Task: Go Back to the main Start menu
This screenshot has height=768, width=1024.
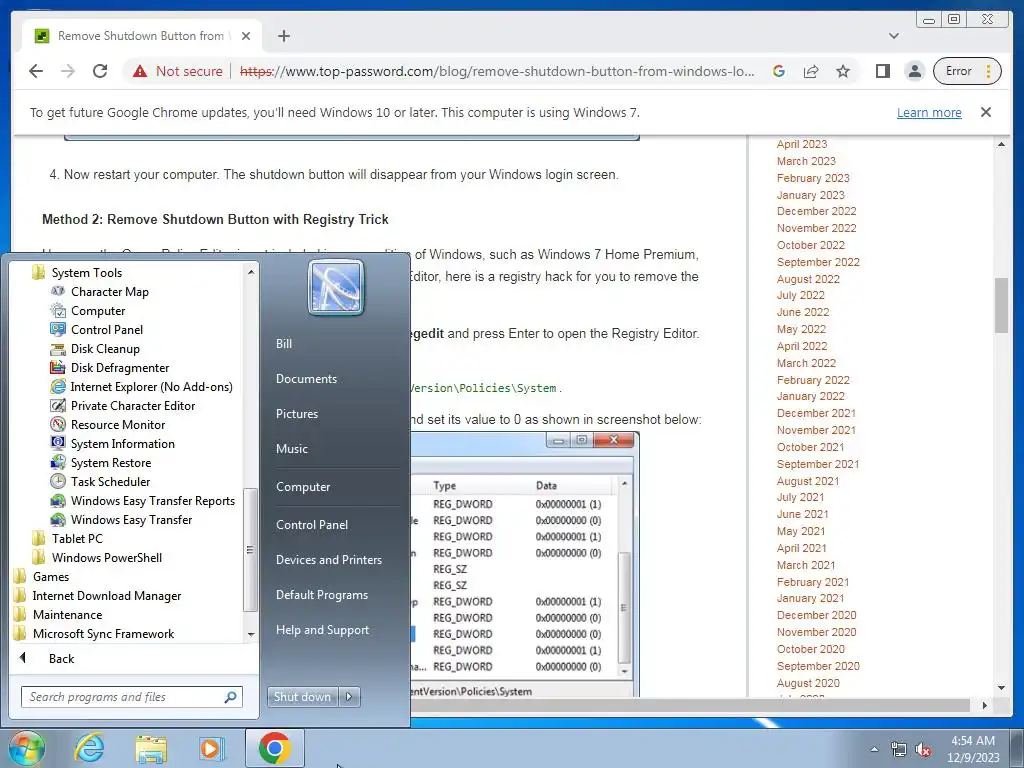Action: pyautogui.click(x=61, y=658)
